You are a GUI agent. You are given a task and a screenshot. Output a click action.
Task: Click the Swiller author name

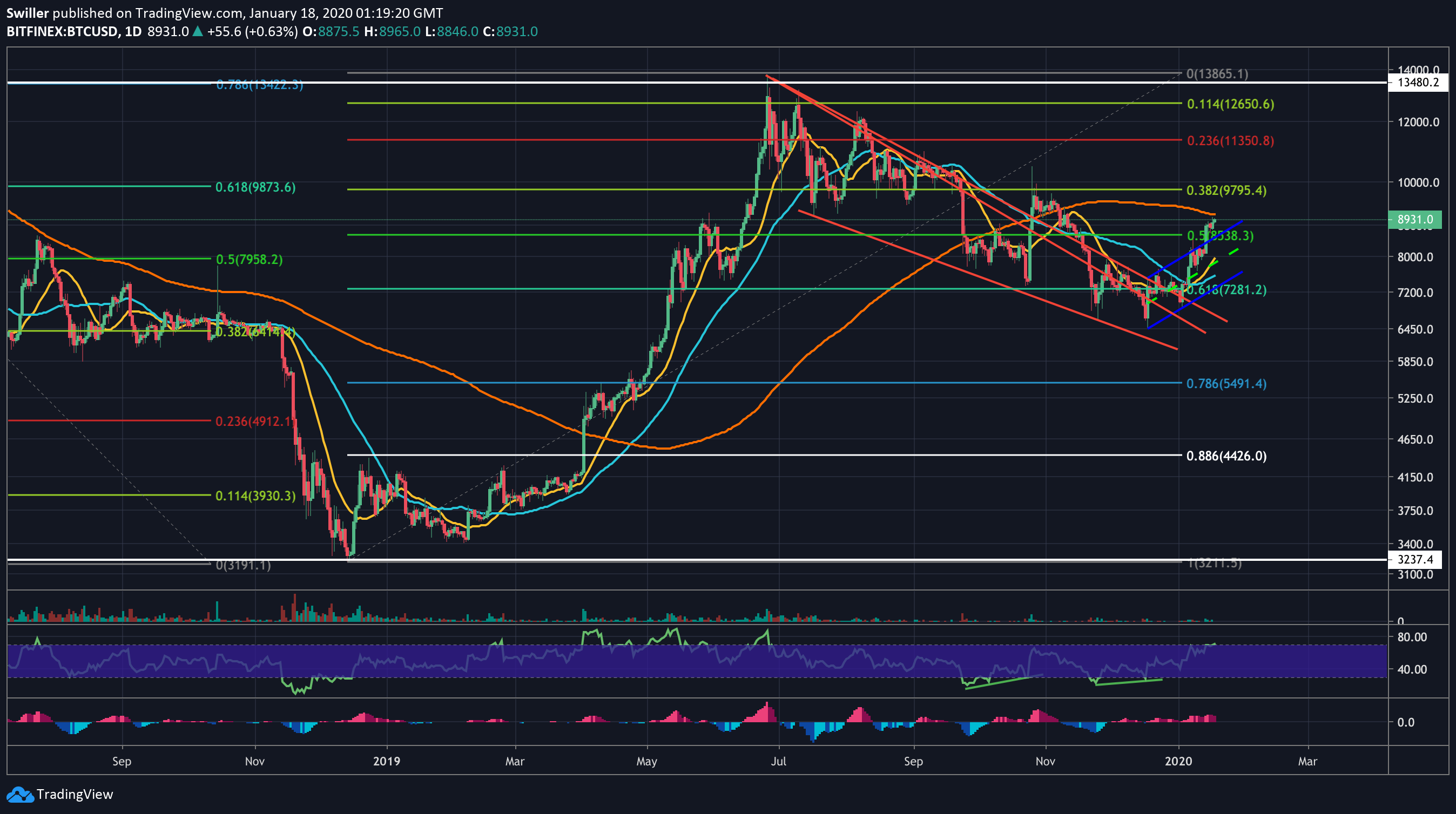point(28,12)
